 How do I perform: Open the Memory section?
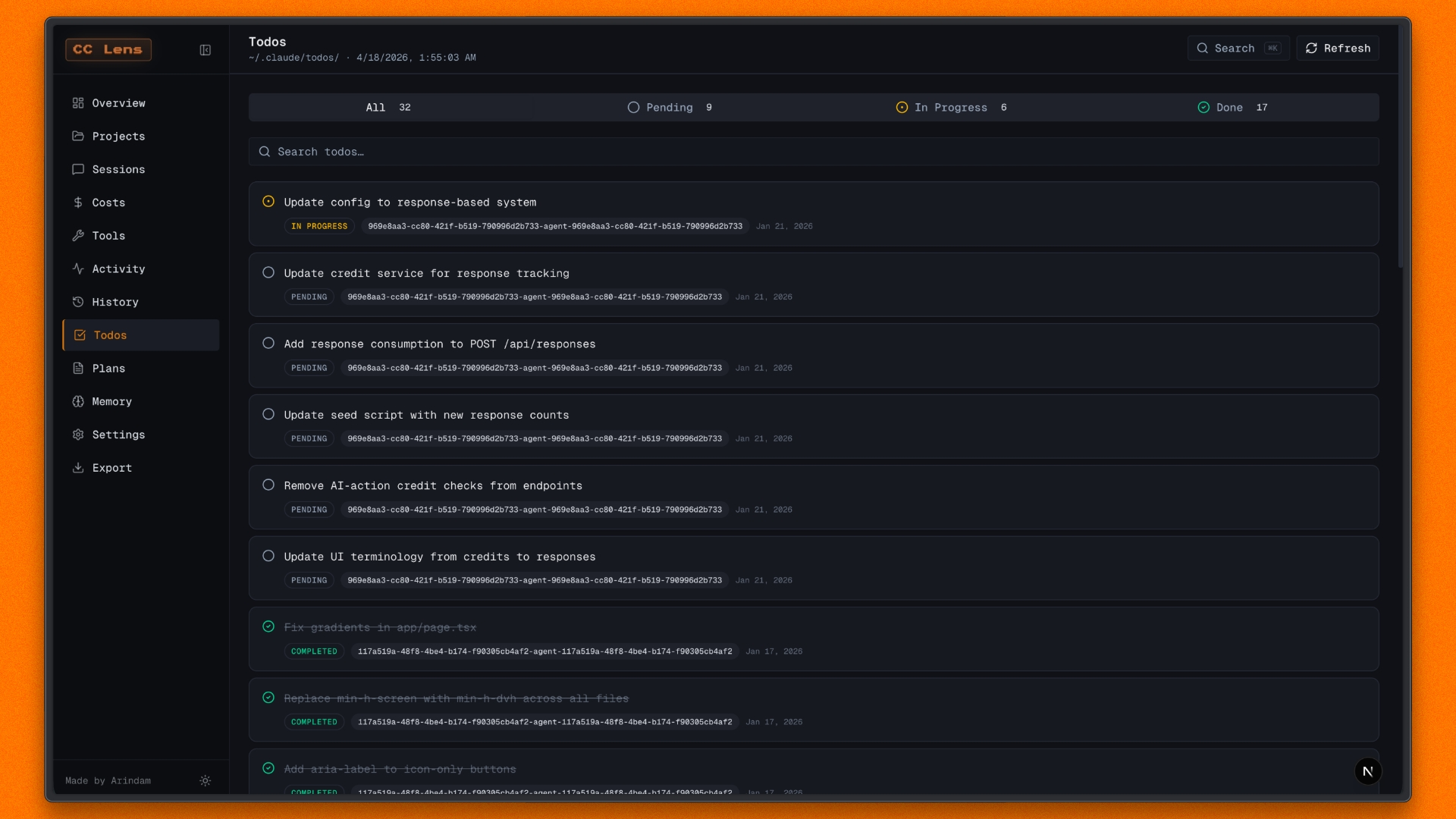point(111,402)
